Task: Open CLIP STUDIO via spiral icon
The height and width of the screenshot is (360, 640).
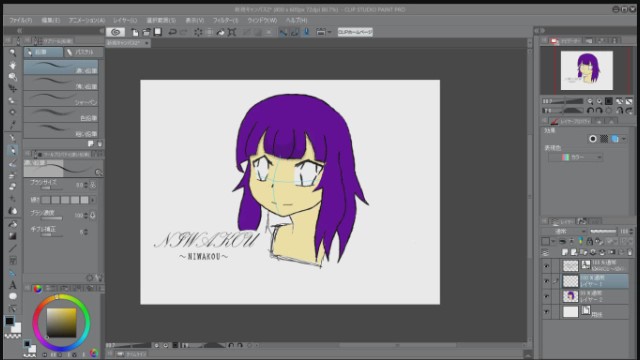Action: (x=116, y=32)
